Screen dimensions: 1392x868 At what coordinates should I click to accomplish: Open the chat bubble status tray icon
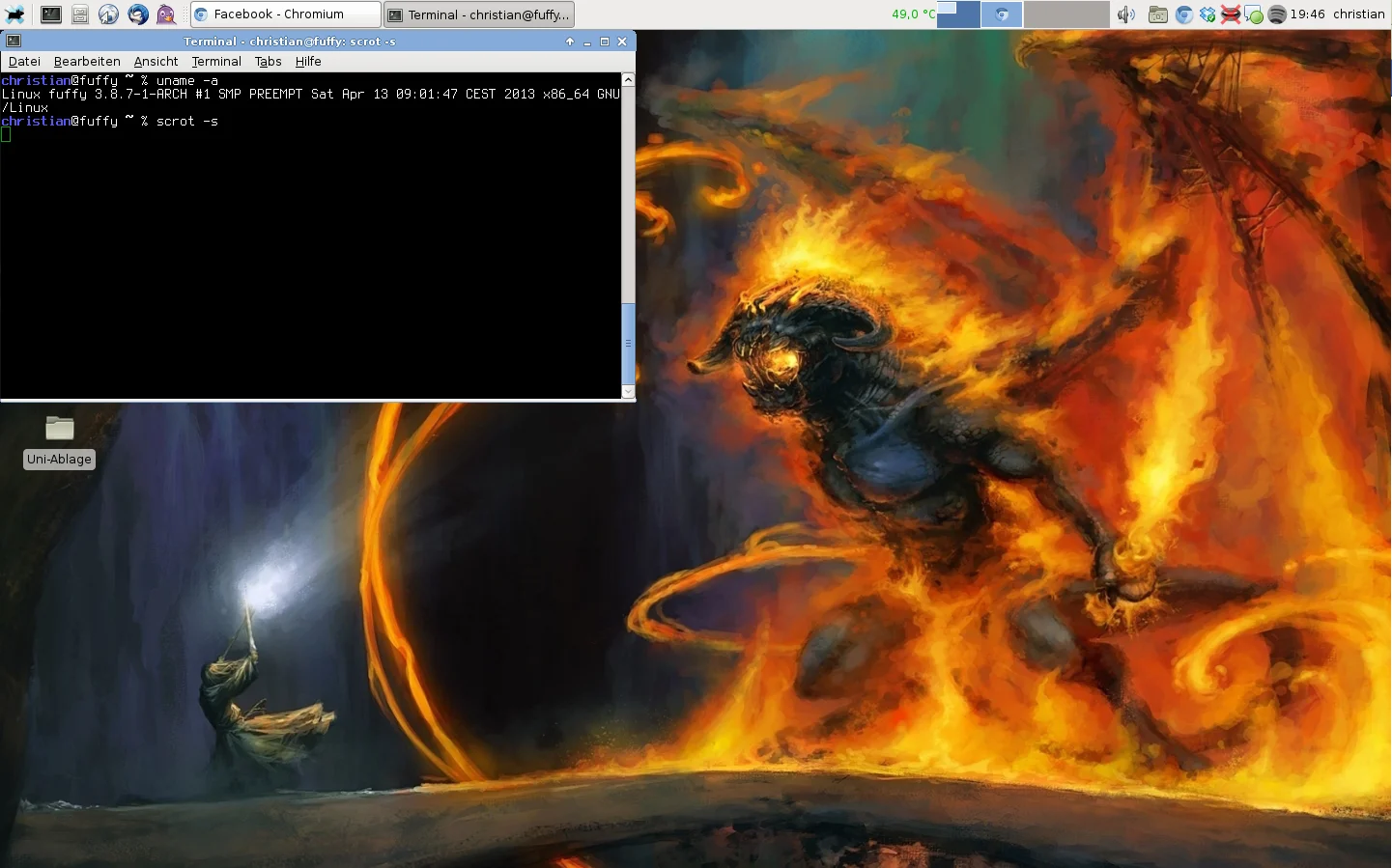[x=1254, y=14]
